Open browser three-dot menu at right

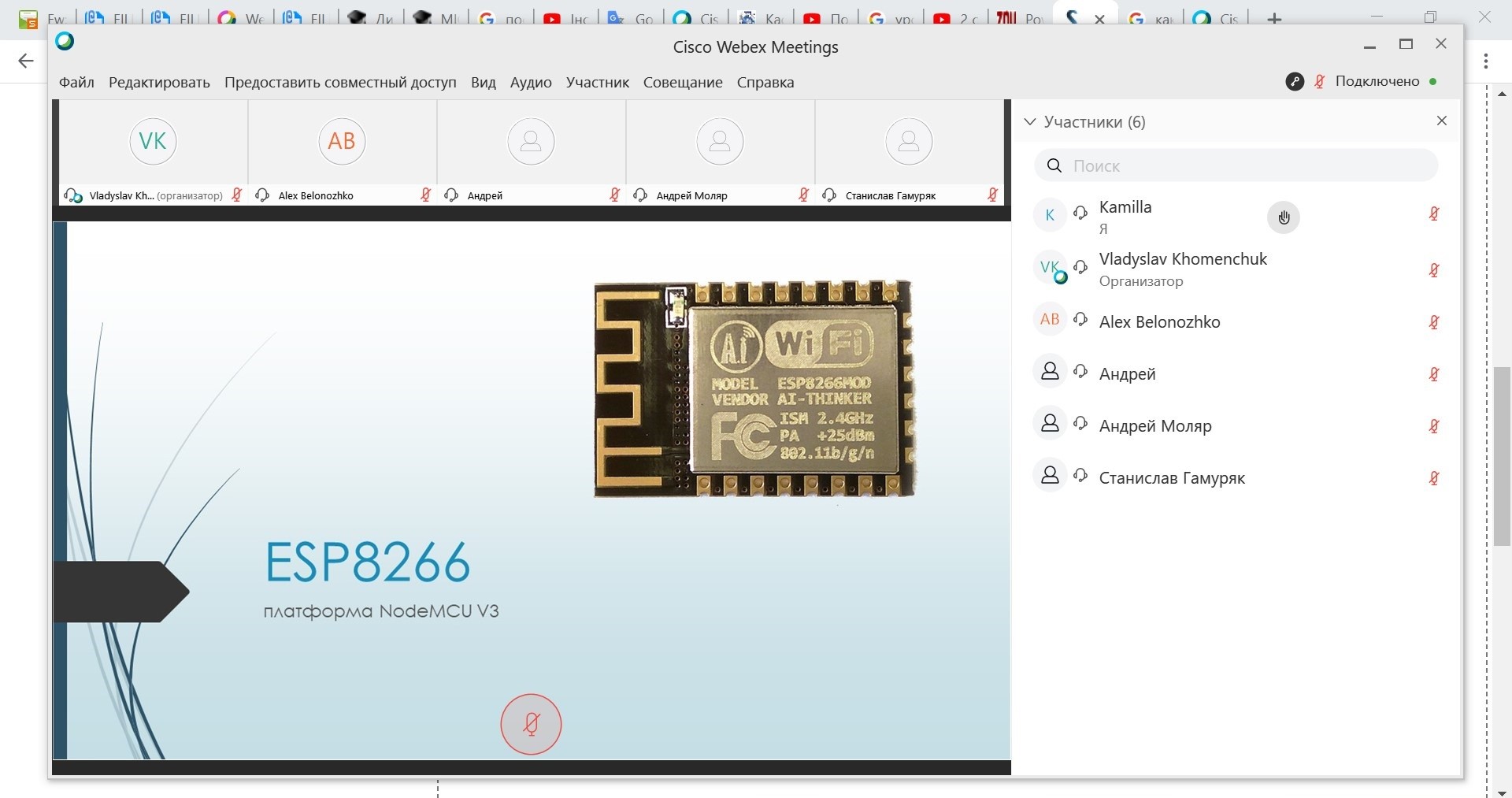point(1485,61)
